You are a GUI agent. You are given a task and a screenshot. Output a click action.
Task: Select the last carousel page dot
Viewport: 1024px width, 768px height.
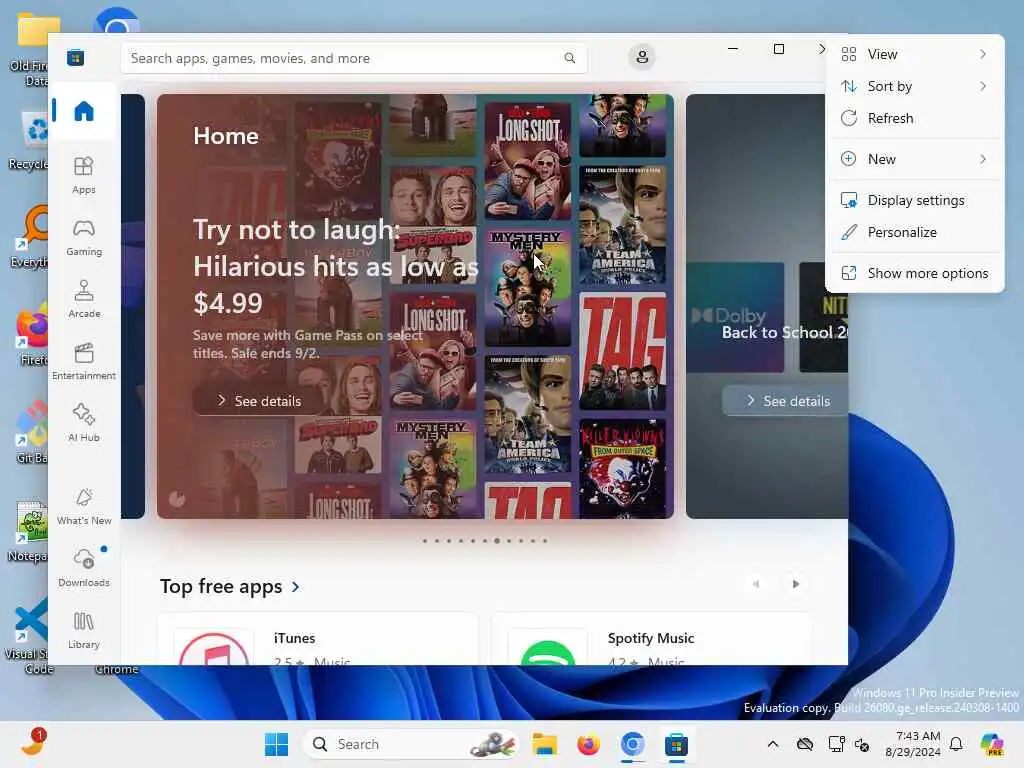545,541
